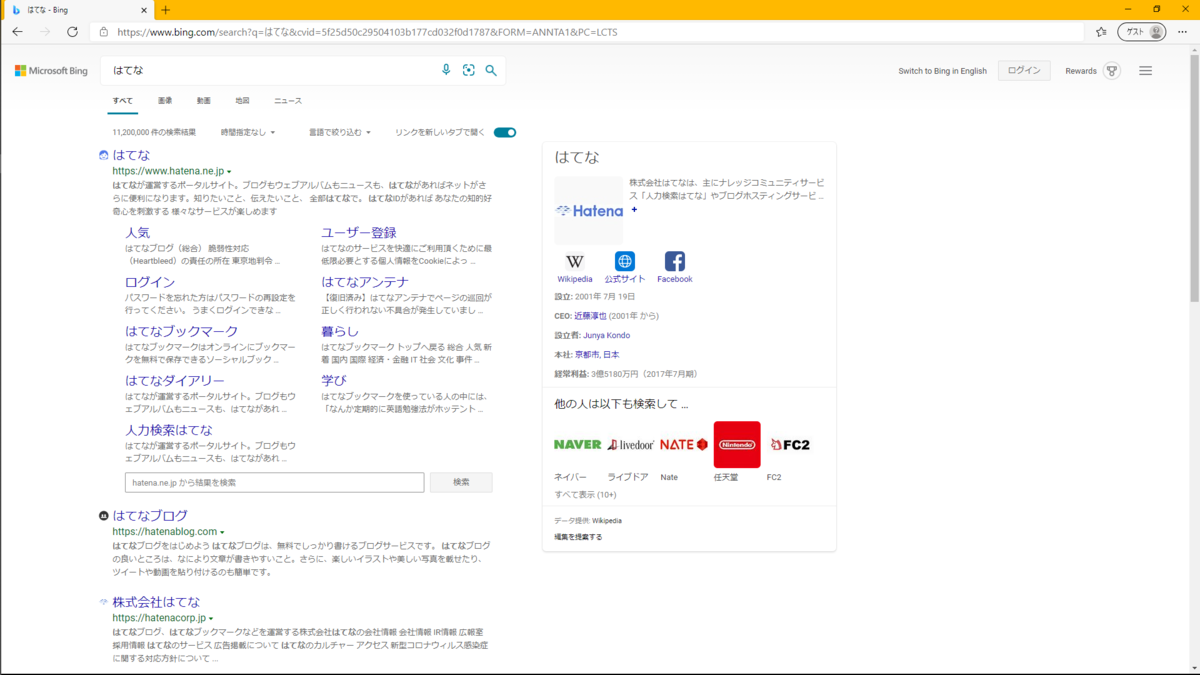The image size is (1200, 675).
Task: Click the Bing search query field
Action: (270, 71)
